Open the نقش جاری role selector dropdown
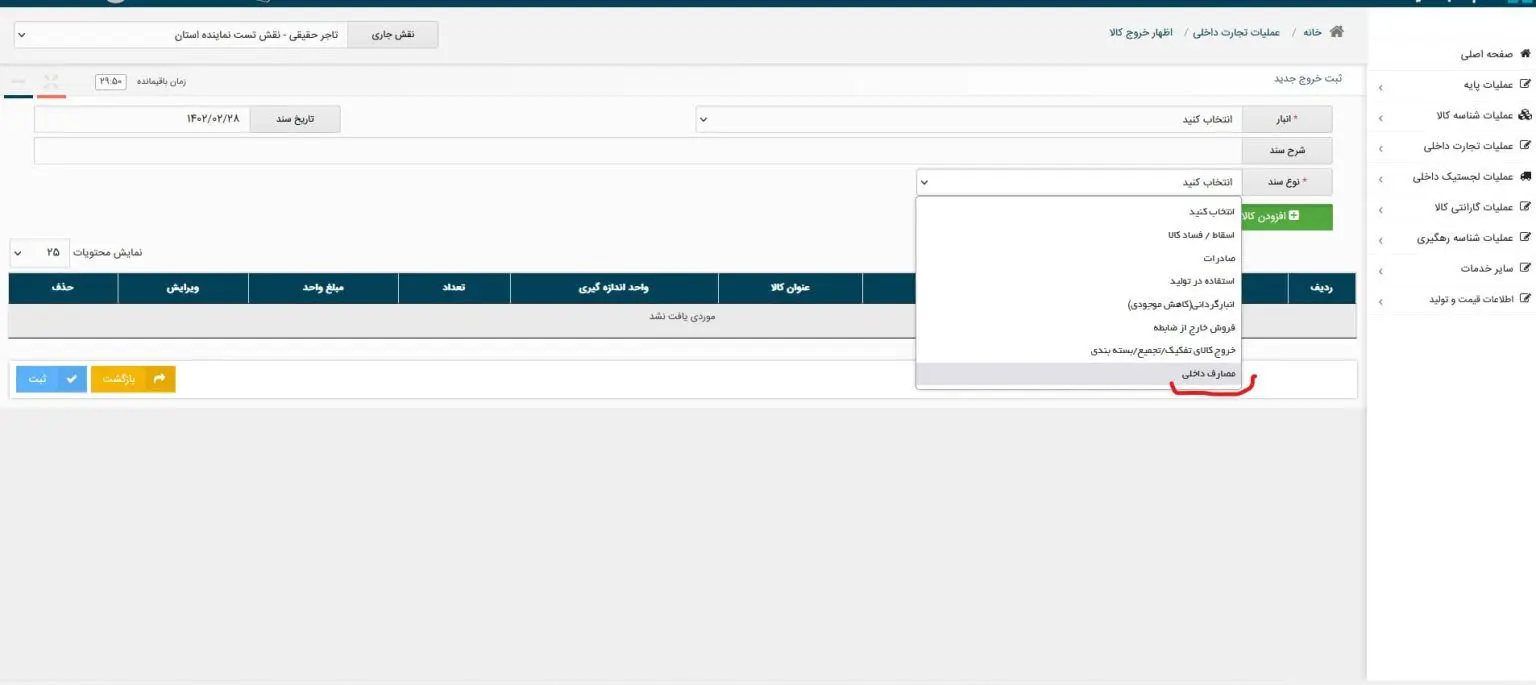The image size is (1536, 685). (x=181, y=35)
